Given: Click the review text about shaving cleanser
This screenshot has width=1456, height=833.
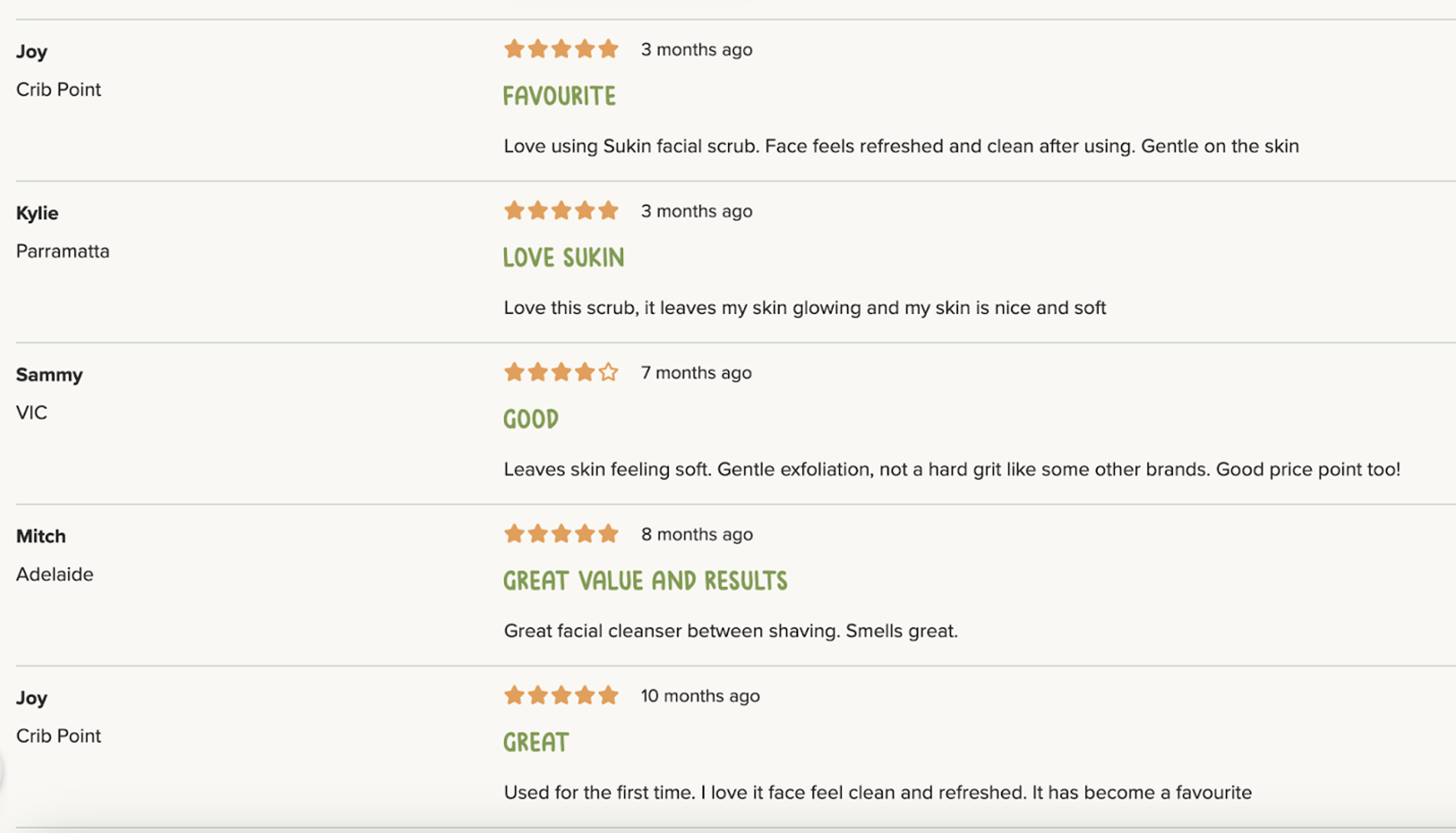Looking at the screenshot, I should [731, 631].
